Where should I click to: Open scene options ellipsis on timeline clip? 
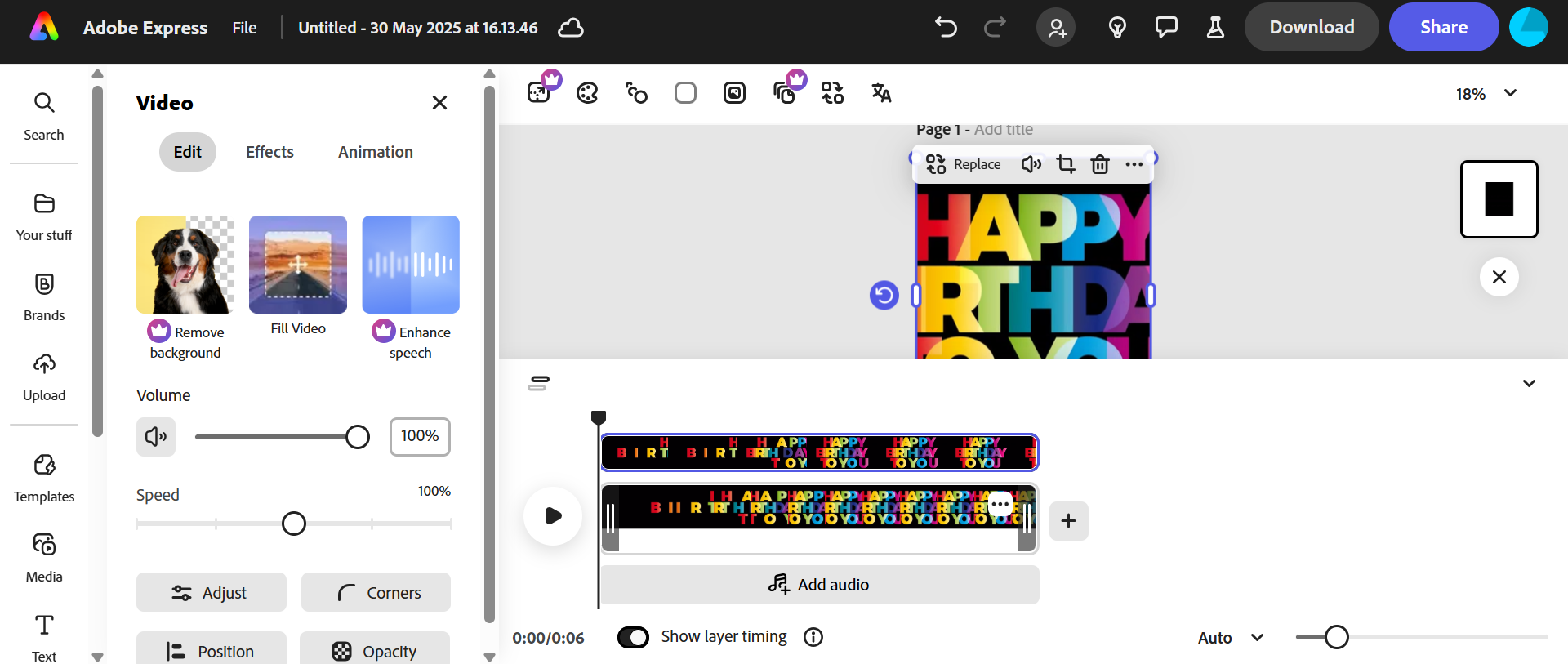1000,505
